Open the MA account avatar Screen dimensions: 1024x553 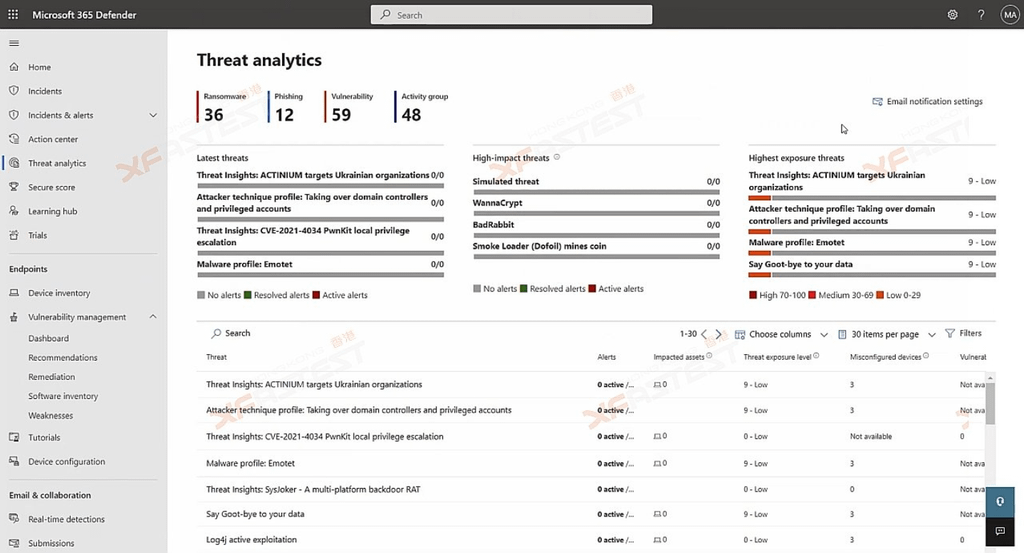[1010, 14]
